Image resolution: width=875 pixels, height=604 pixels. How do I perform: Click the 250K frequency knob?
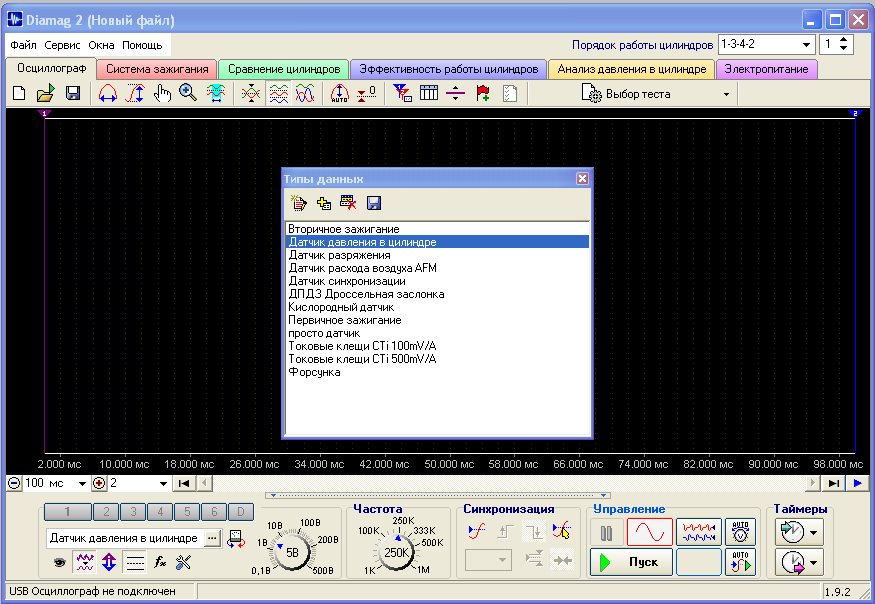coord(396,553)
